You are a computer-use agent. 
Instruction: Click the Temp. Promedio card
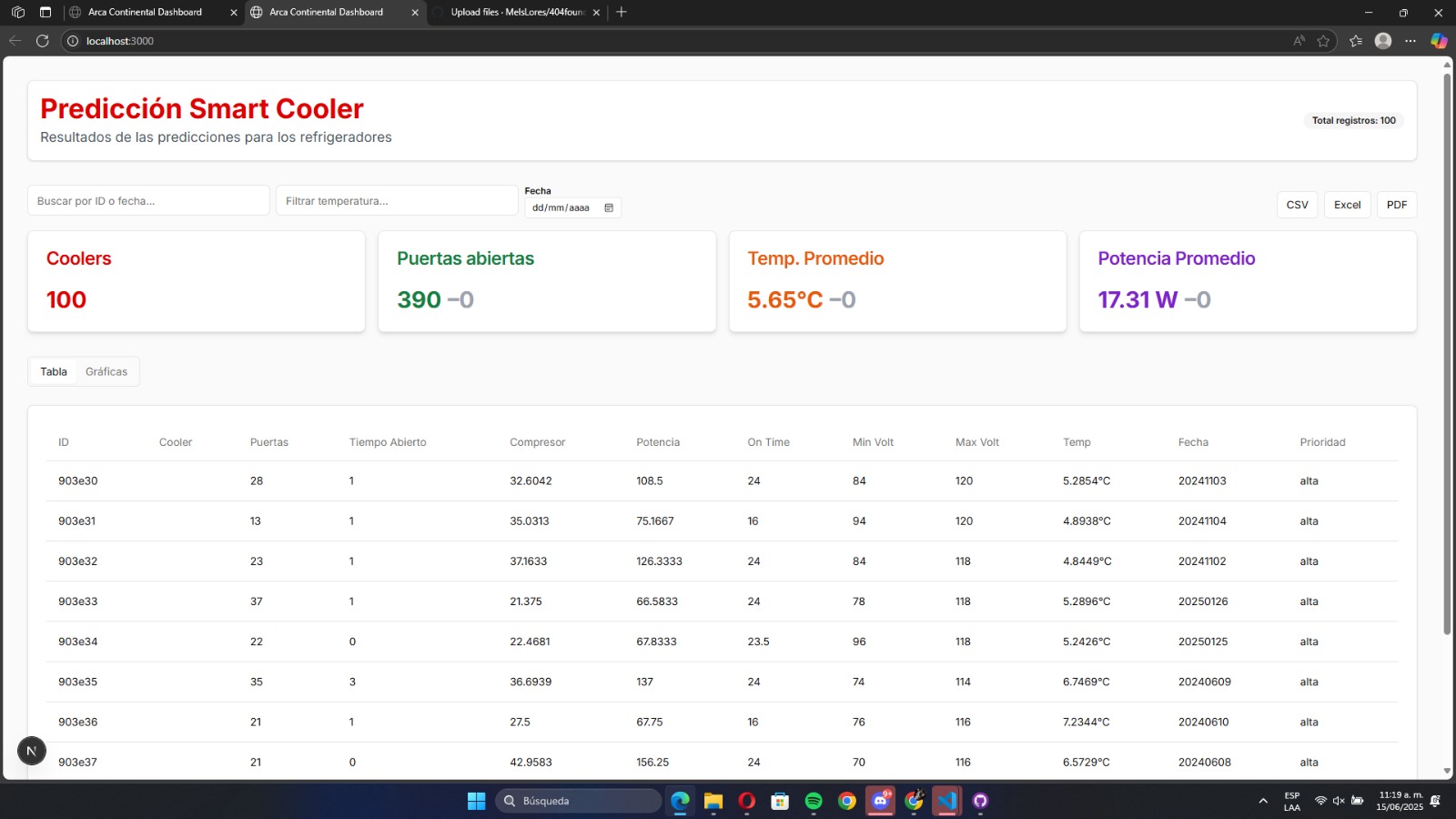coord(897,281)
